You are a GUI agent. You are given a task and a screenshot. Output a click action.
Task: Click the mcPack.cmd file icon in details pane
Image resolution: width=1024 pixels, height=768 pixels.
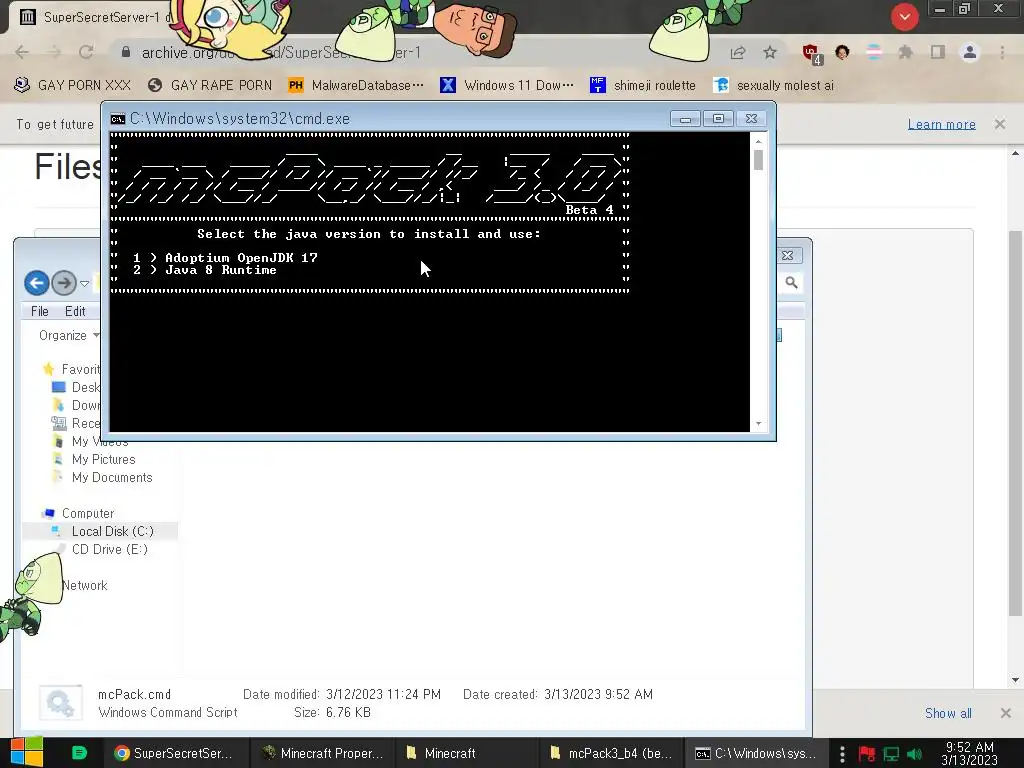[x=61, y=703]
